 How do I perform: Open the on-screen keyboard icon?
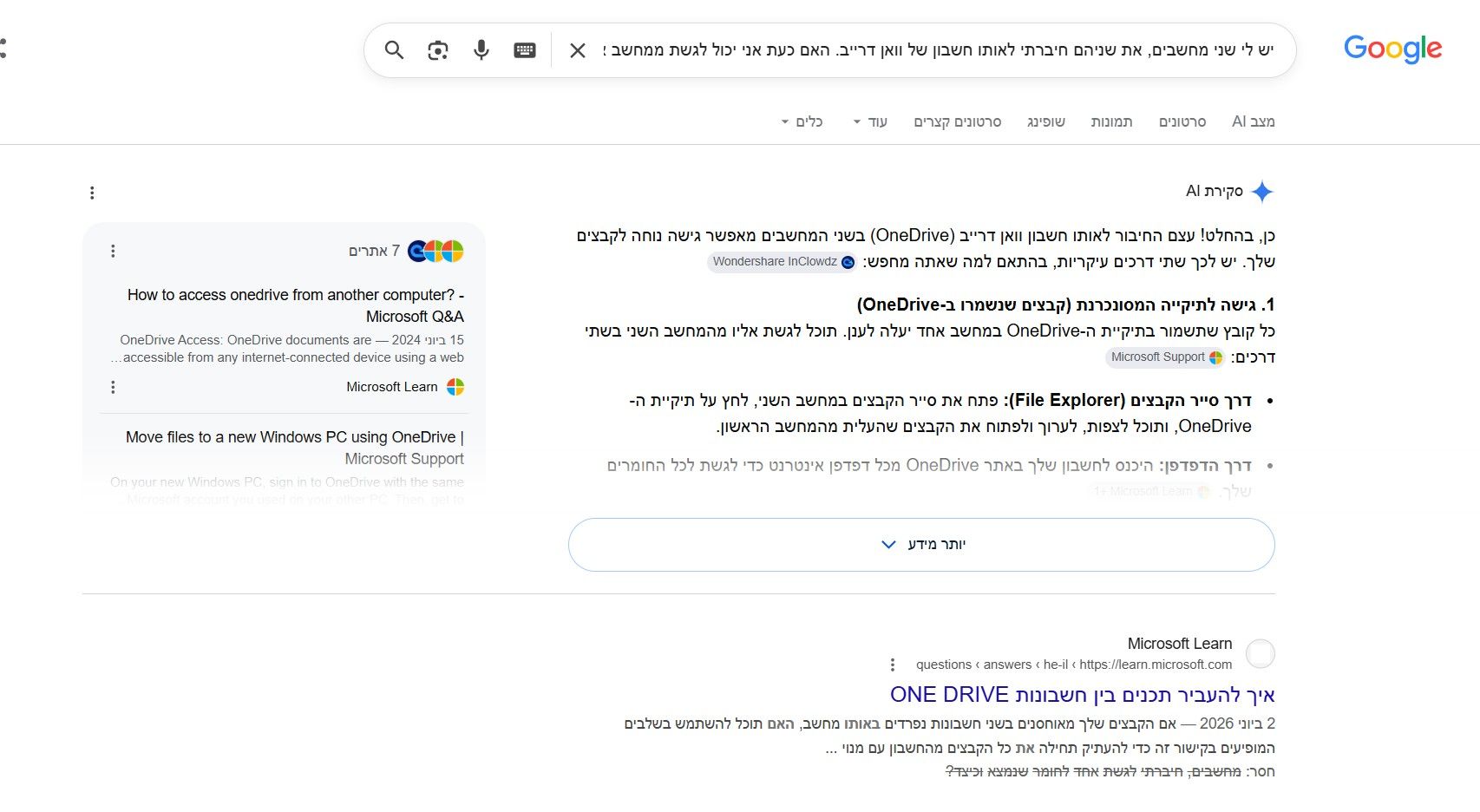525,50
